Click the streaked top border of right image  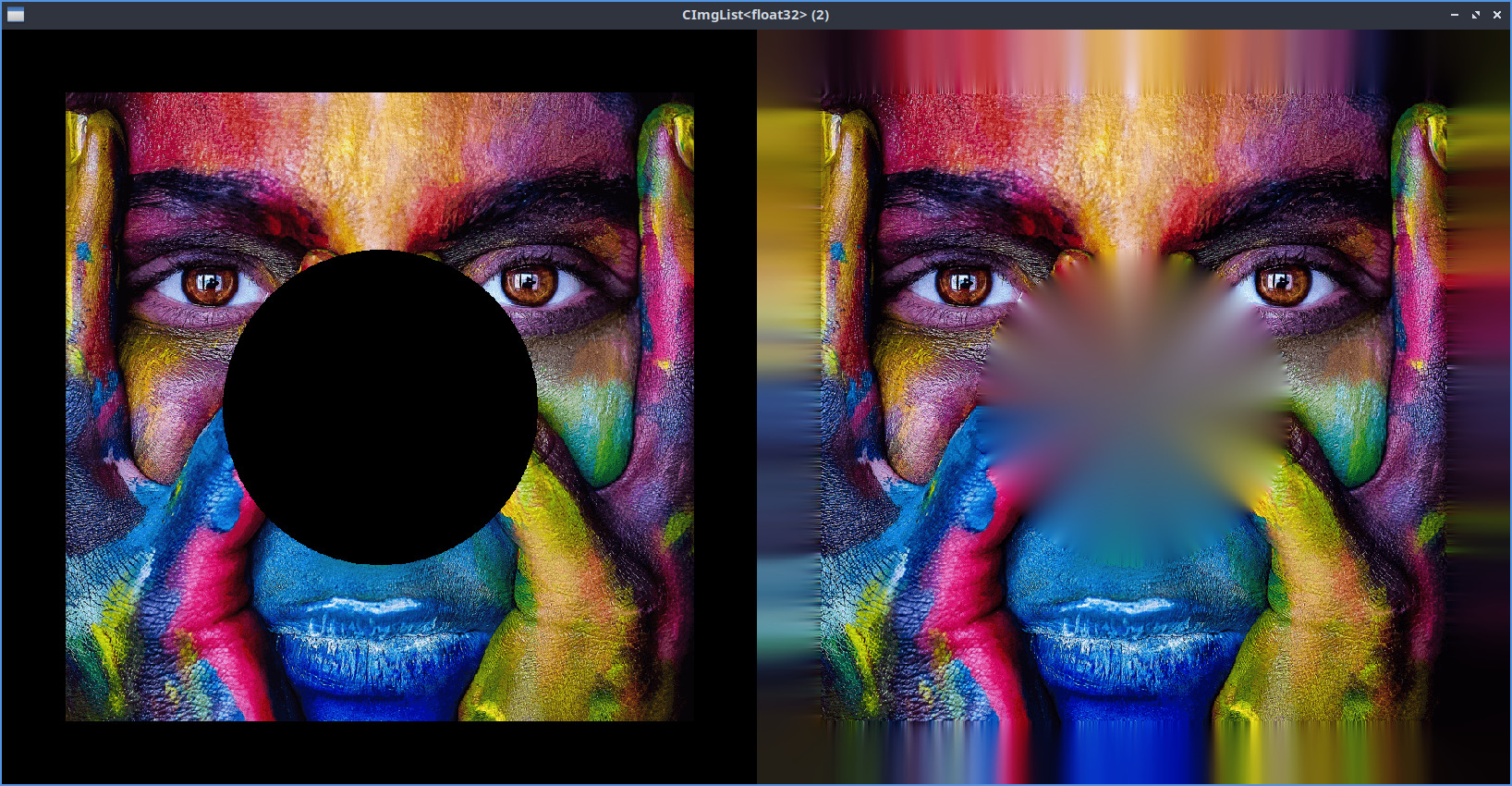coord(1134,60)
